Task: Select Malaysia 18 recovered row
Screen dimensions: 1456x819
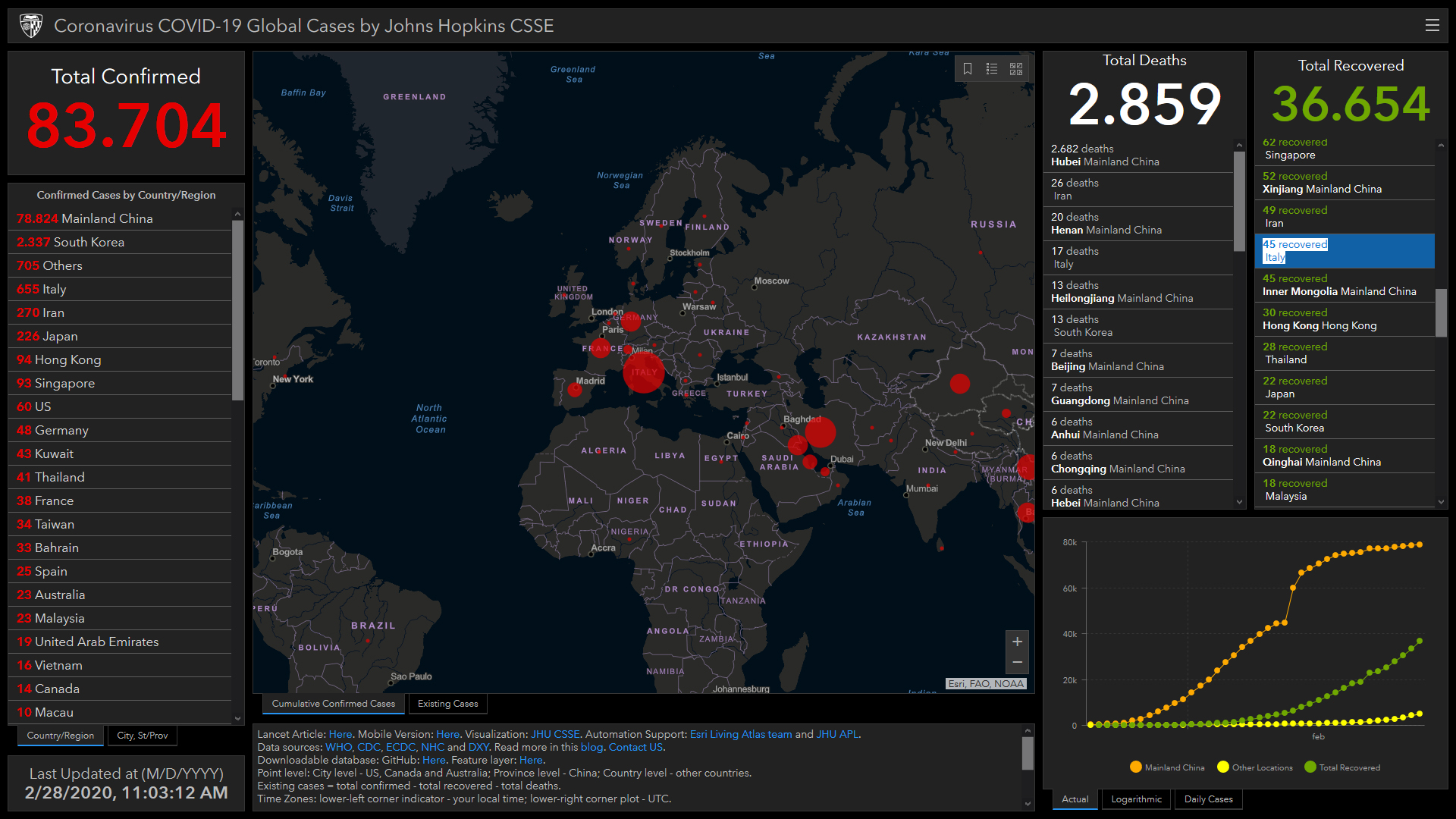Action: (1345, 490)
